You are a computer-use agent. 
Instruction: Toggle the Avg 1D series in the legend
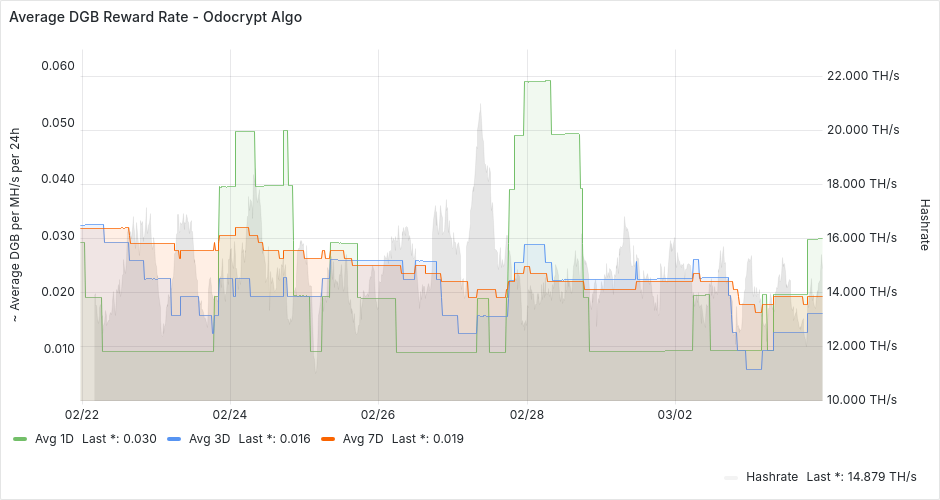[54, 438]
